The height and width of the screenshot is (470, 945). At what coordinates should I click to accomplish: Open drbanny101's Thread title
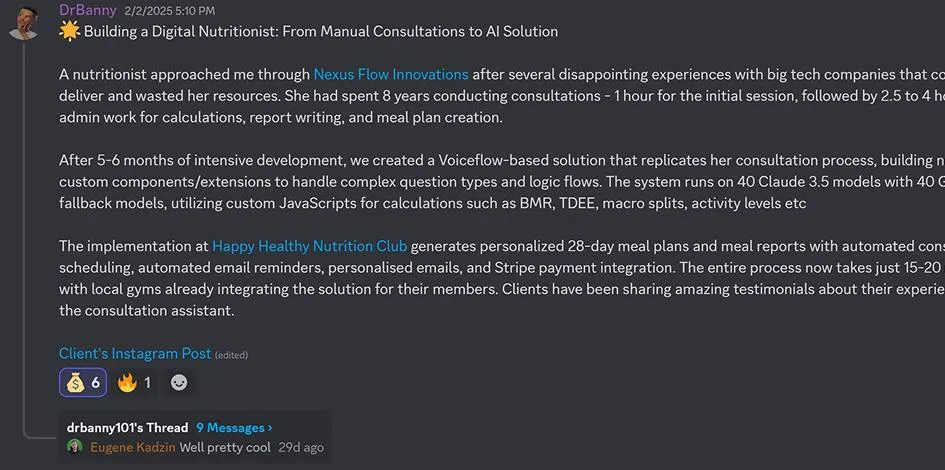[x=127, y=428]
